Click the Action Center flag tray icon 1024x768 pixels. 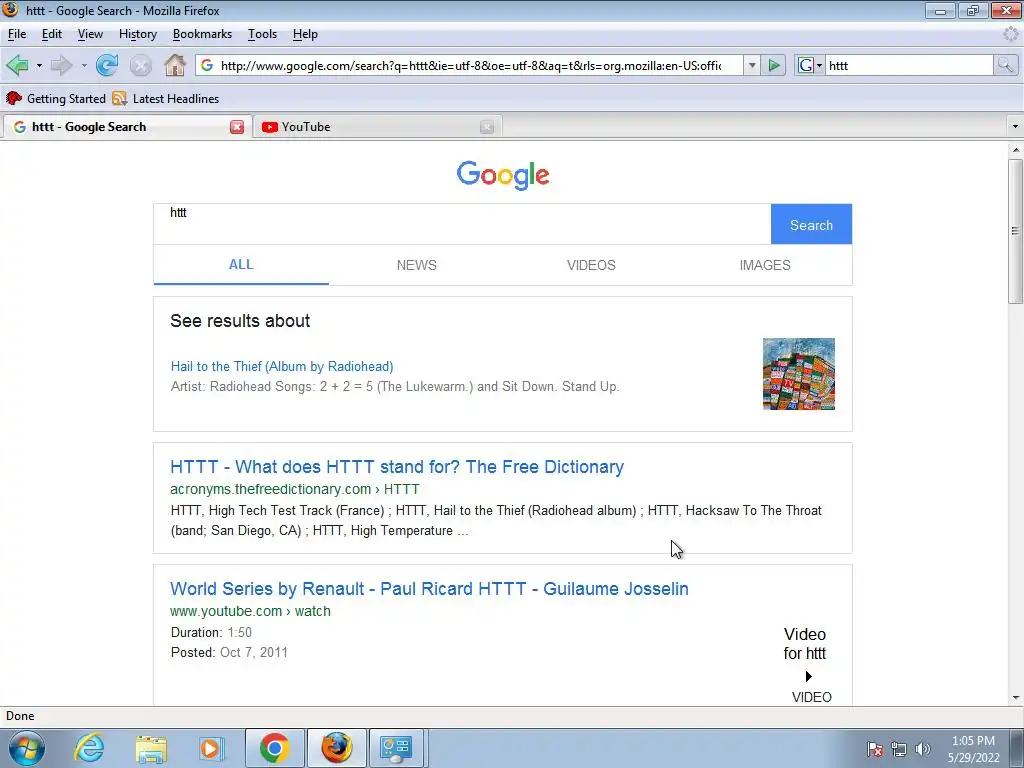click(874, 749)
